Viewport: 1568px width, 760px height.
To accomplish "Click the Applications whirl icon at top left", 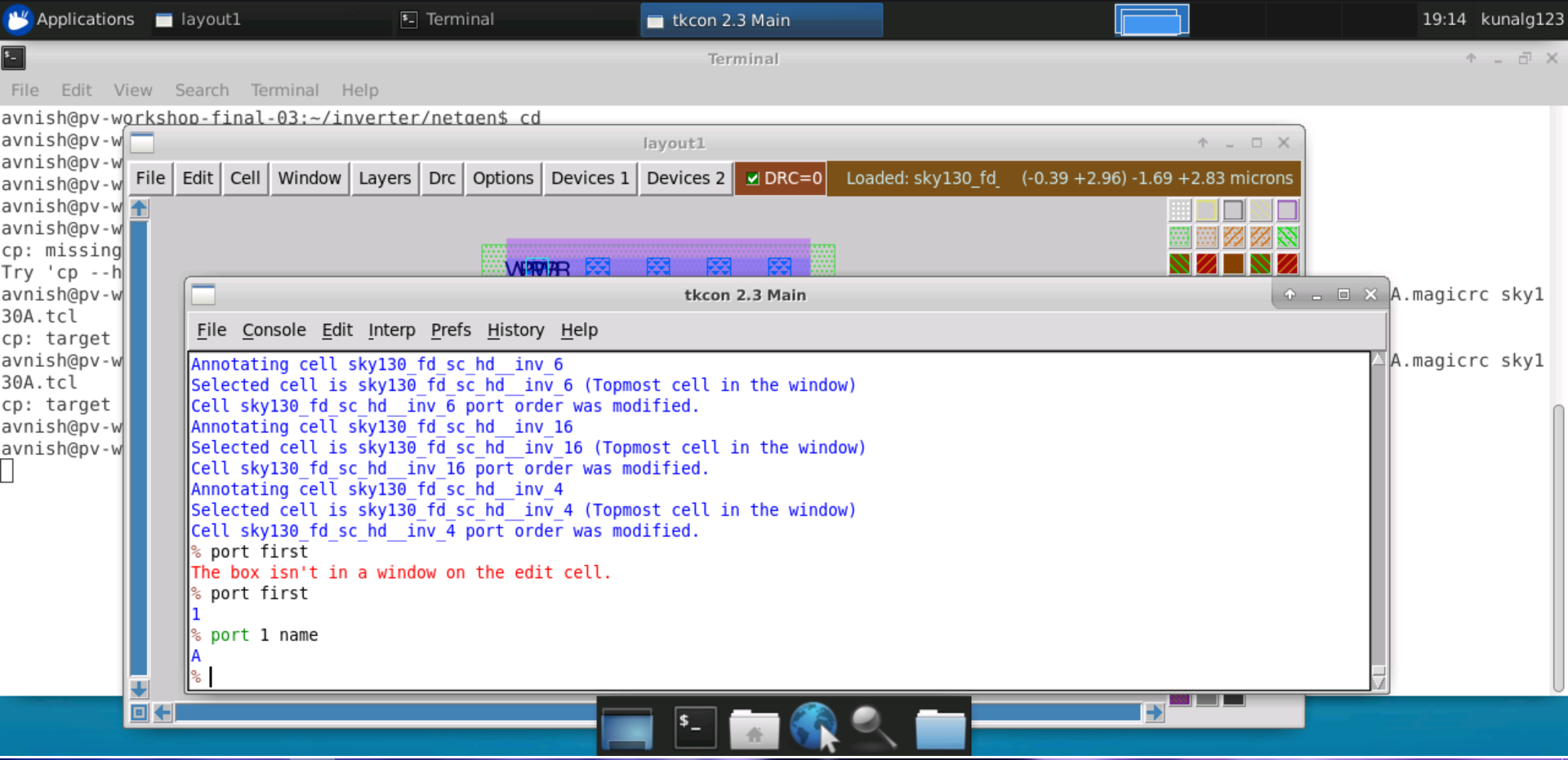I will tap(17, 18).
